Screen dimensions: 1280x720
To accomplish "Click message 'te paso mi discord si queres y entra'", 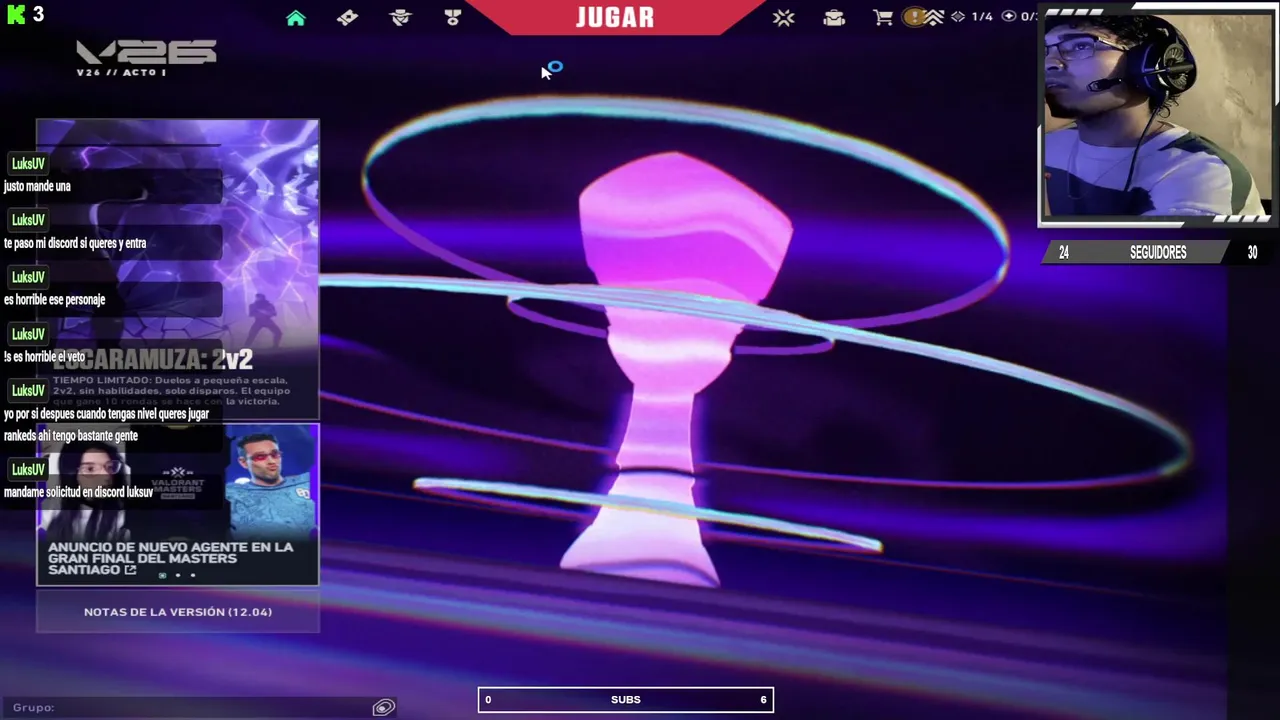I will click(75, 243).
